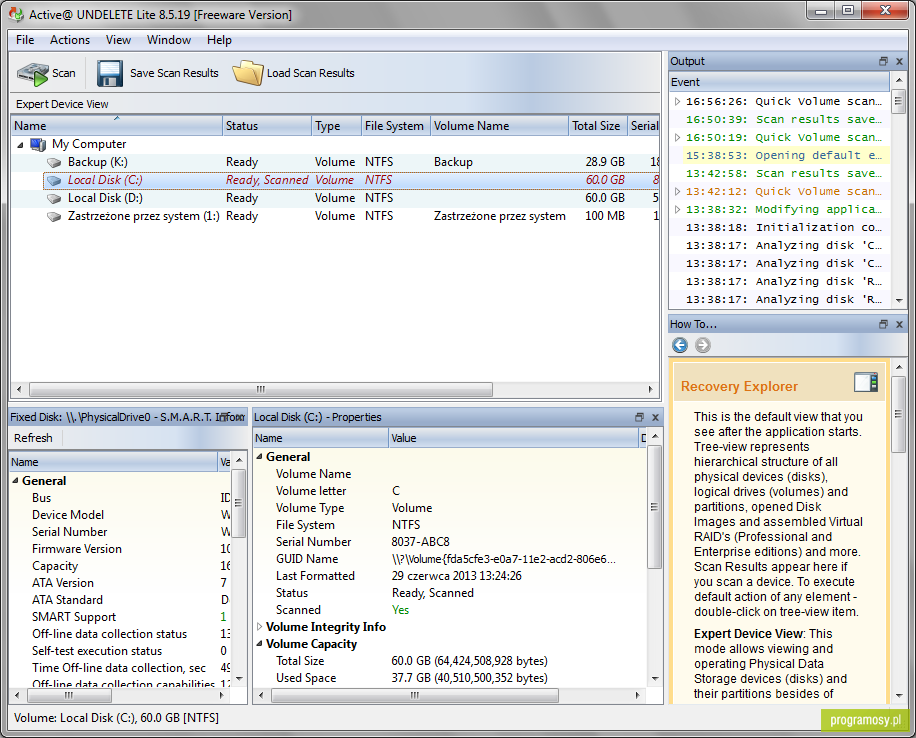916x738 pixels.
Task: Go forward in How To panel
Action: [703, 345]
